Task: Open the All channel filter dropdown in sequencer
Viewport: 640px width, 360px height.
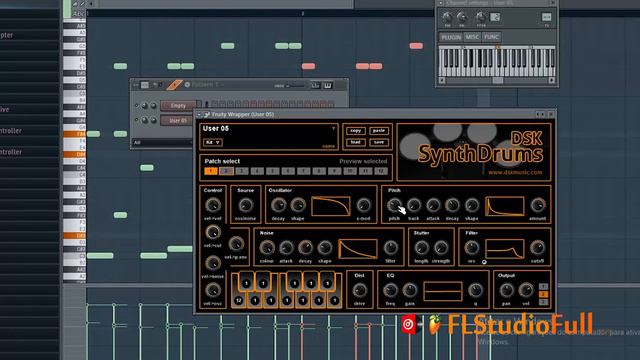Action: (162, 142)
